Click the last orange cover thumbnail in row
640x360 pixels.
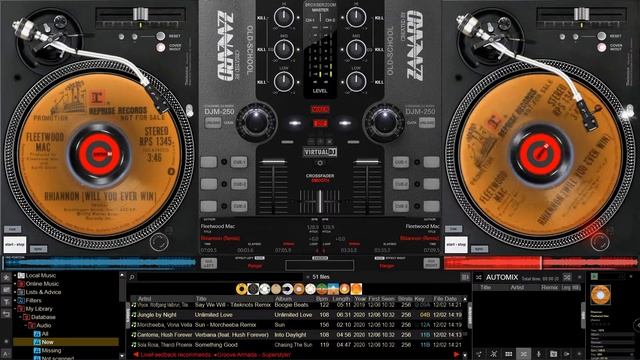pos(356,289)
